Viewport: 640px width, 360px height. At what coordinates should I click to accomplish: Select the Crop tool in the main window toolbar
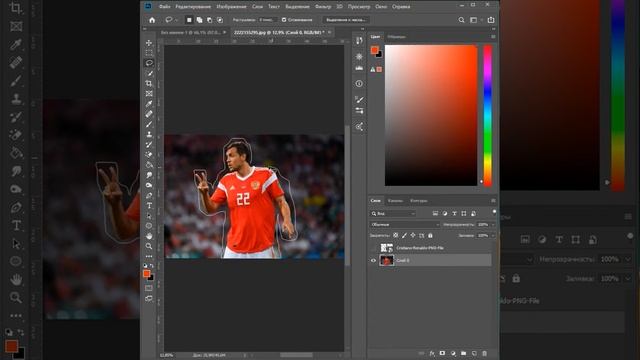click(x=149, y=83)
